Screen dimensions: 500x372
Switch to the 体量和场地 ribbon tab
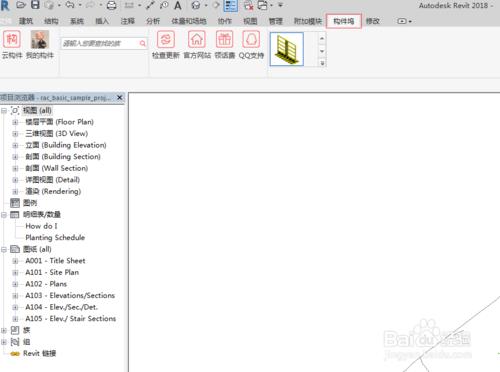point(189,21)
